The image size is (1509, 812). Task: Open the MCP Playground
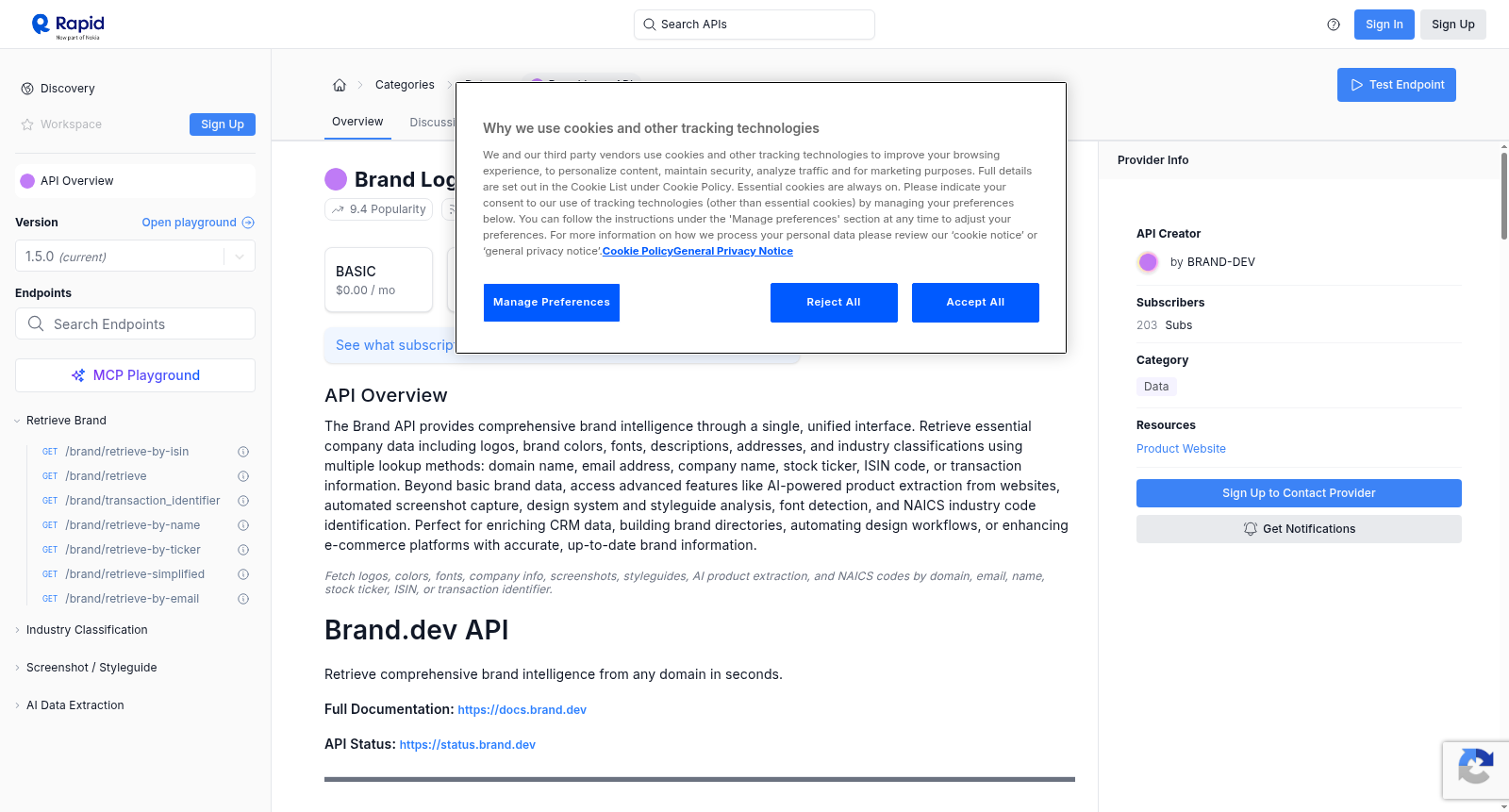coord(135,375)
